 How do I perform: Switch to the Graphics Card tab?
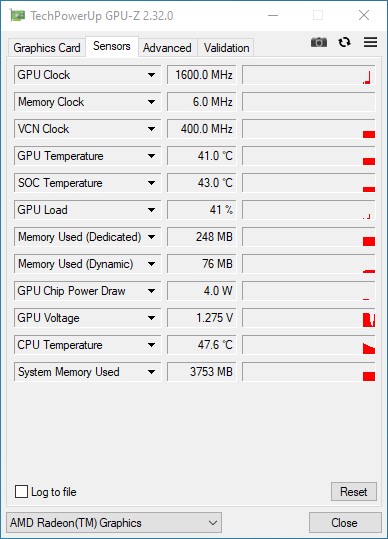click(47, 48)
